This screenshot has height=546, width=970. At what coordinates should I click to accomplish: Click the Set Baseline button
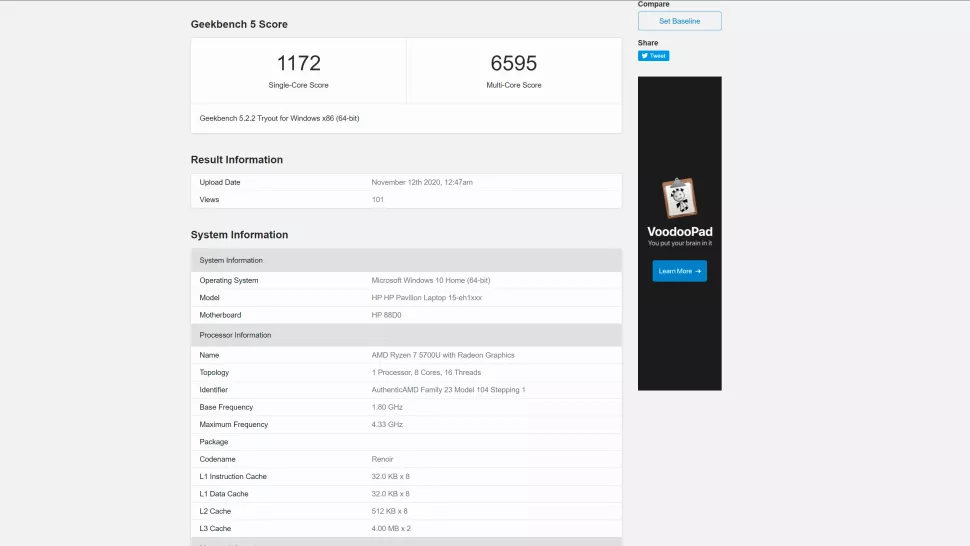click(x=679, y=21)
